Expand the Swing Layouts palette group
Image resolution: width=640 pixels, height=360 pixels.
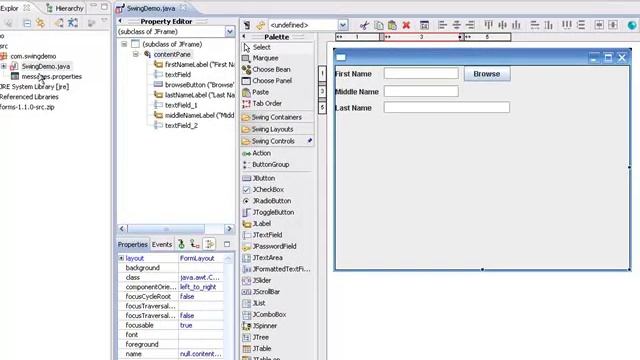[x=277, y=129]
